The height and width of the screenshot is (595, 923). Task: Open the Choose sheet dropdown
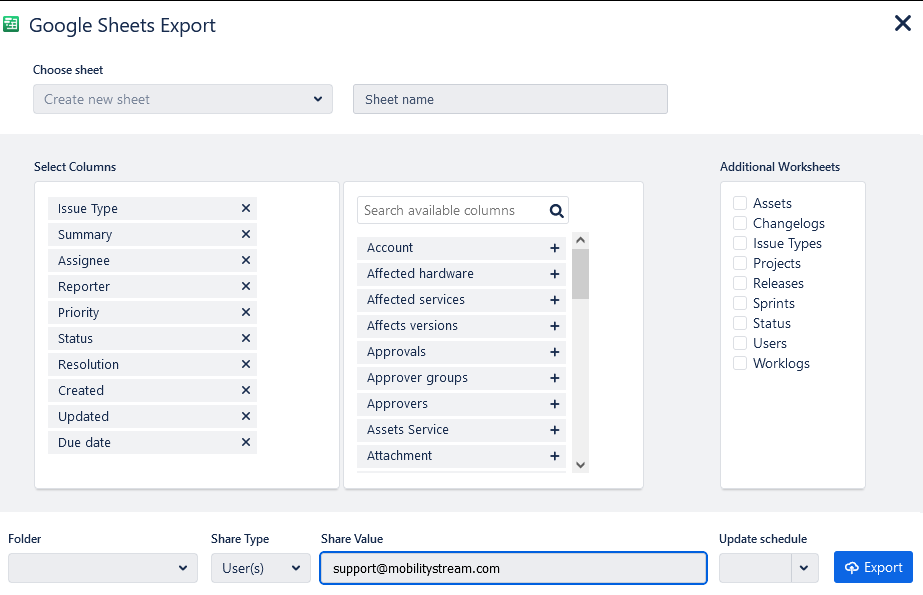click(x=183, y=99)
